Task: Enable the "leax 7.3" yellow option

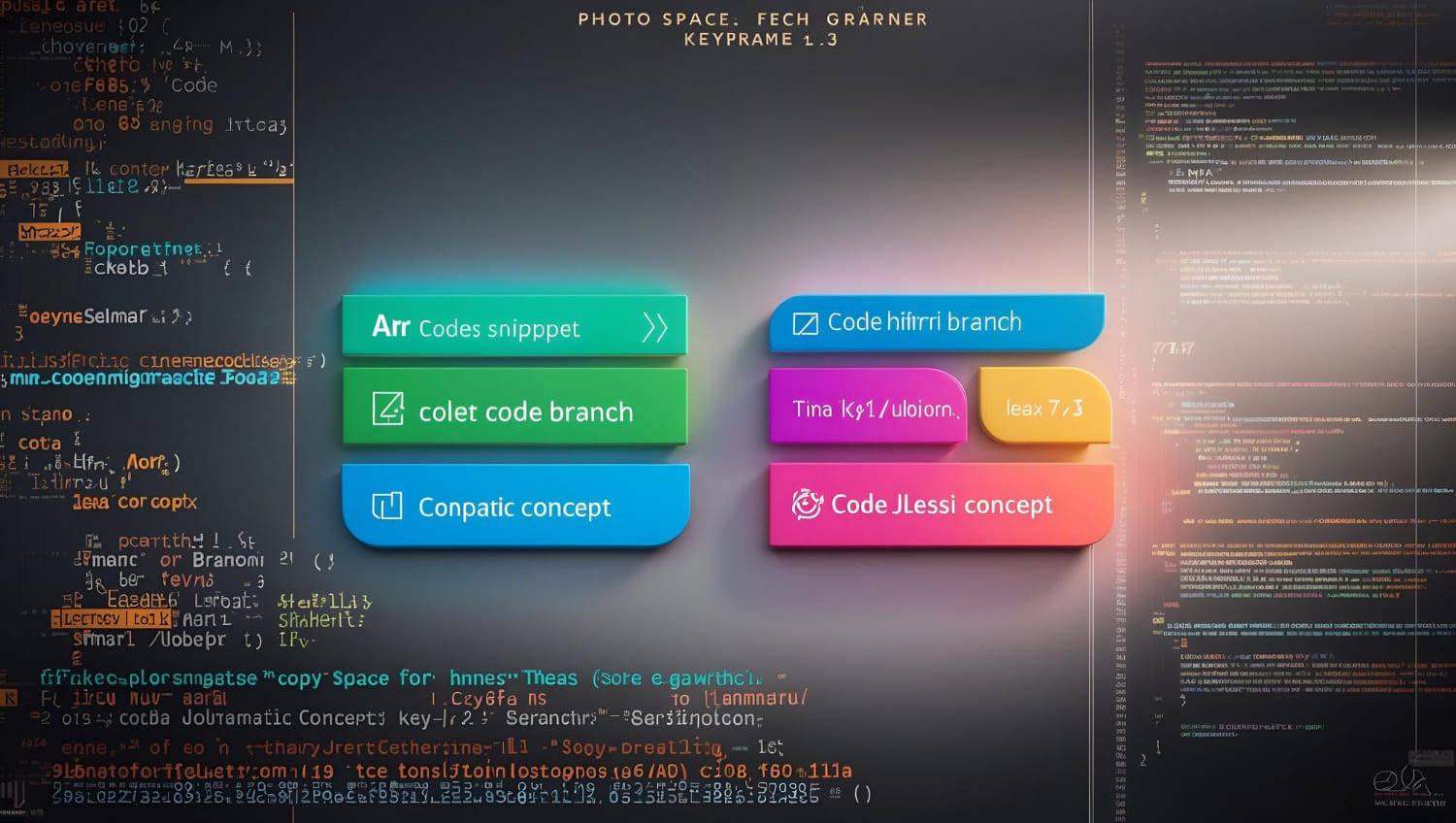Action: point(1046,408)
